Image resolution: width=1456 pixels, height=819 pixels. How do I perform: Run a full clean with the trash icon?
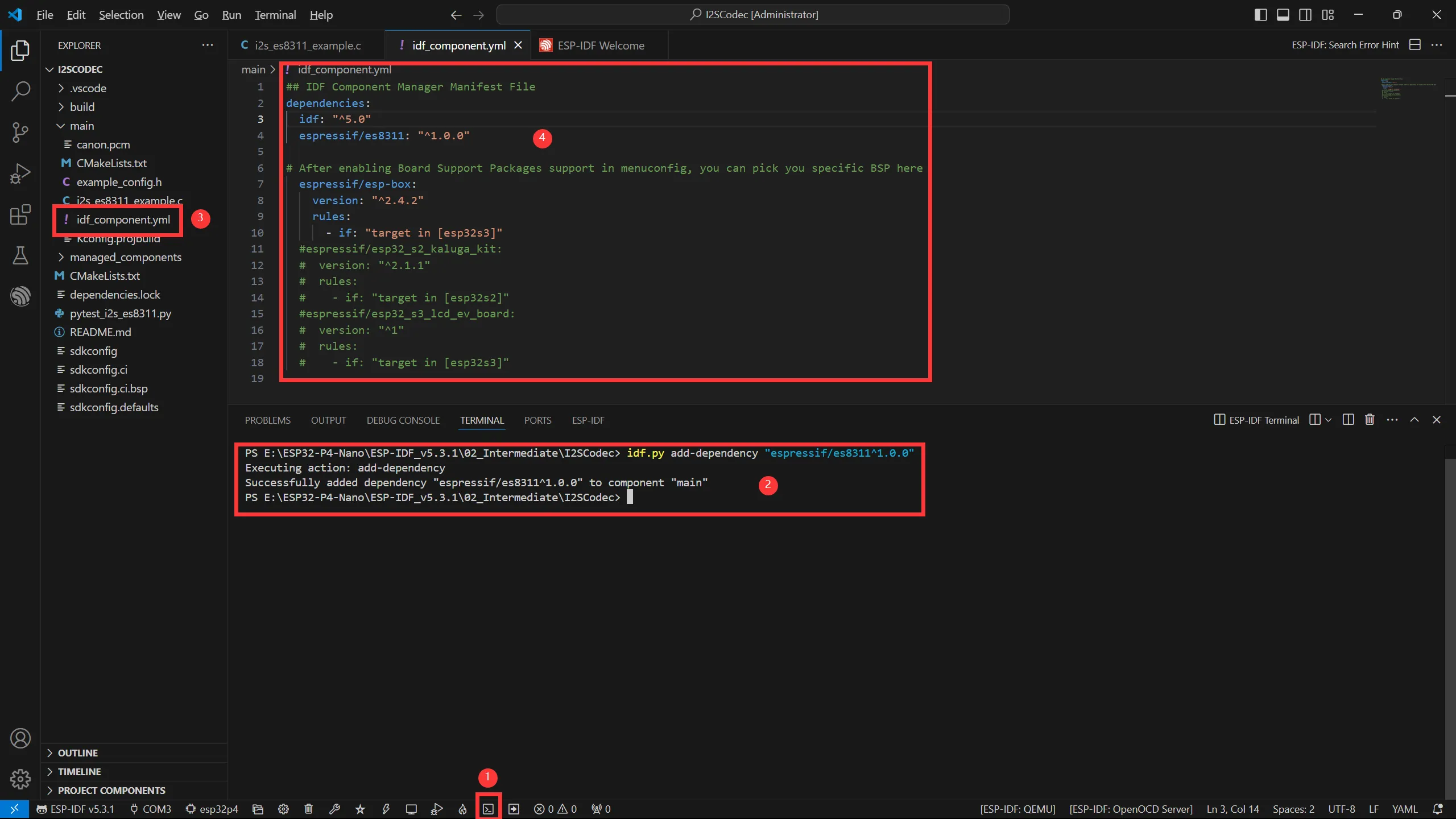308,809
